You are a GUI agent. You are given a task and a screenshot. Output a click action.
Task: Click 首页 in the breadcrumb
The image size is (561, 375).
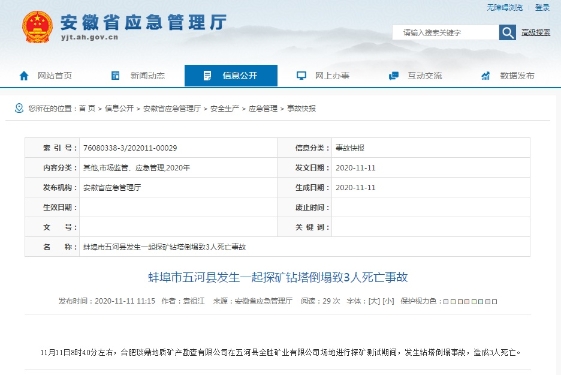coord(87,108)
